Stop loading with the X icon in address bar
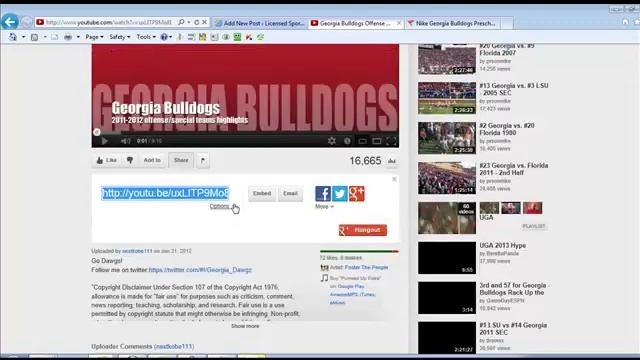This screenshot has width=640, height=360. (x=204, y=22)
